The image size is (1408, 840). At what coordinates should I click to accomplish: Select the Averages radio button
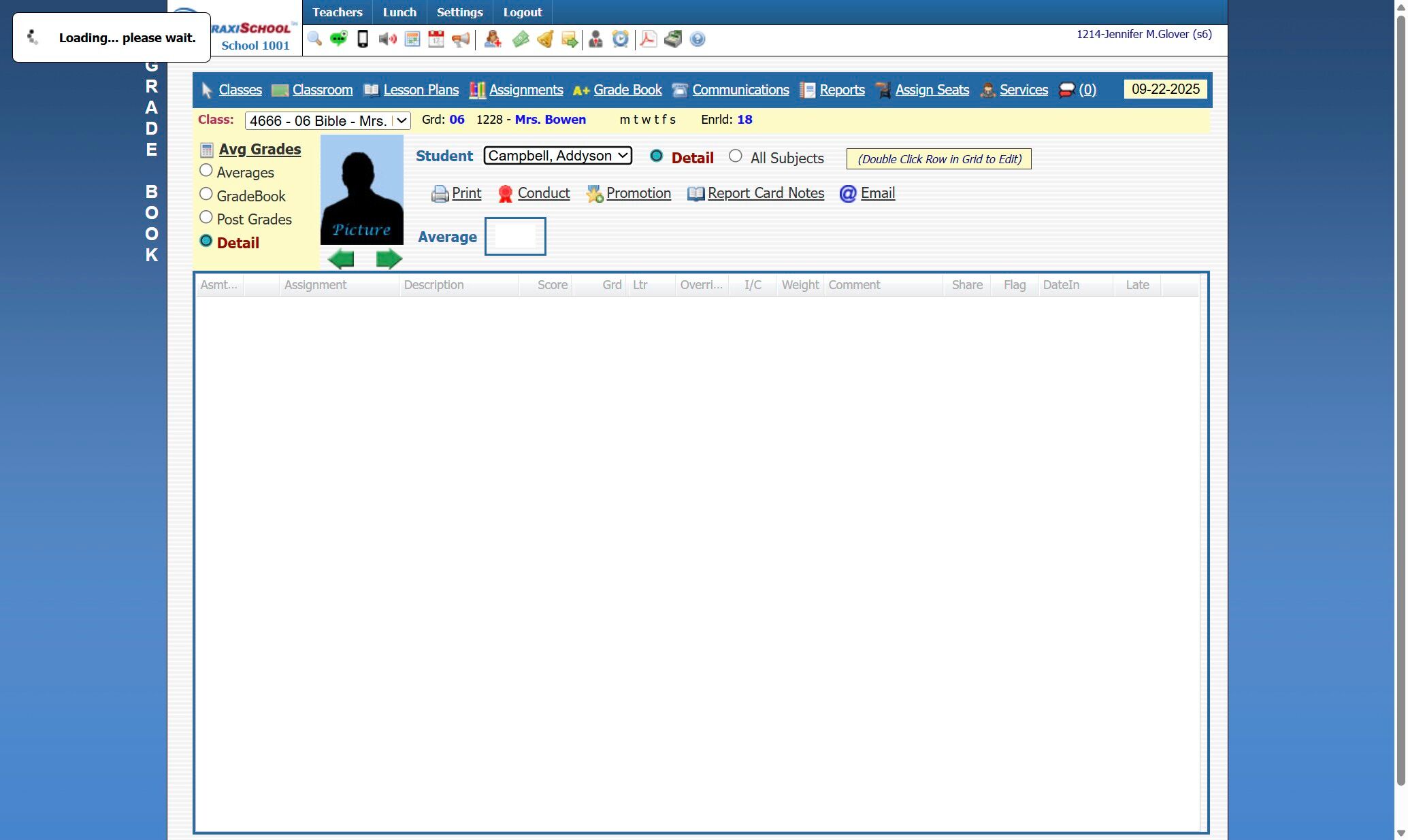206,171
